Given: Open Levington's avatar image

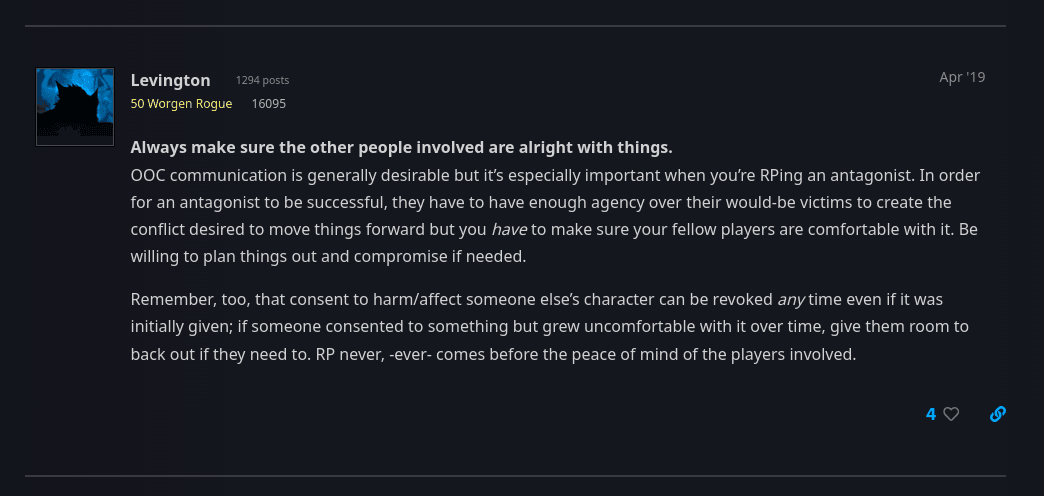Looking at the screenshot, I should point(75,107).
